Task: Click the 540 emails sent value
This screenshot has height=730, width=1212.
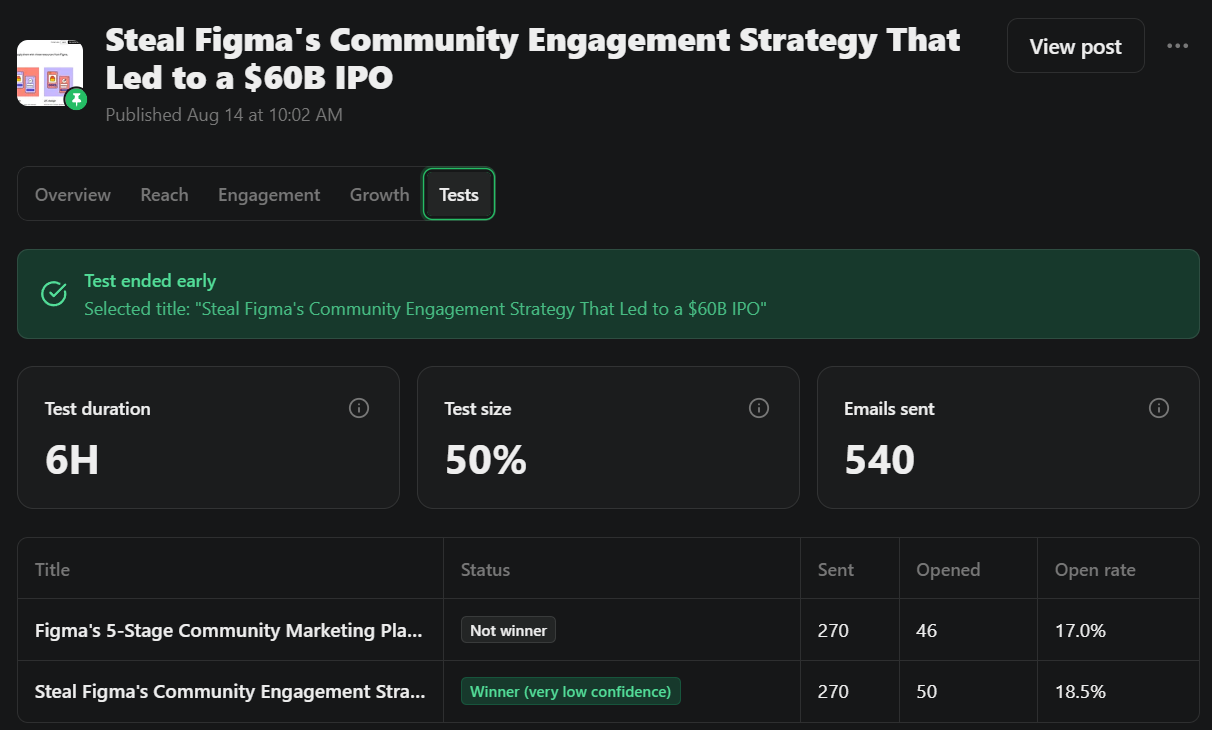Action: tap(880, 460)
